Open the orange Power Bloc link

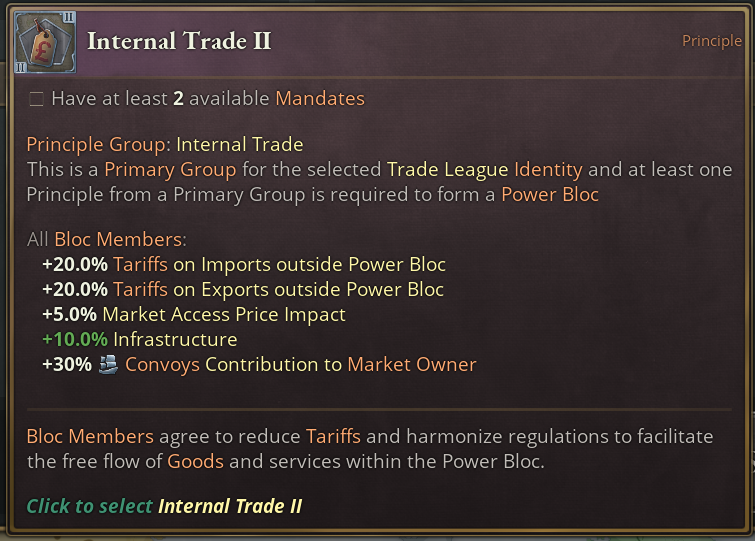[x=550, y=194]
